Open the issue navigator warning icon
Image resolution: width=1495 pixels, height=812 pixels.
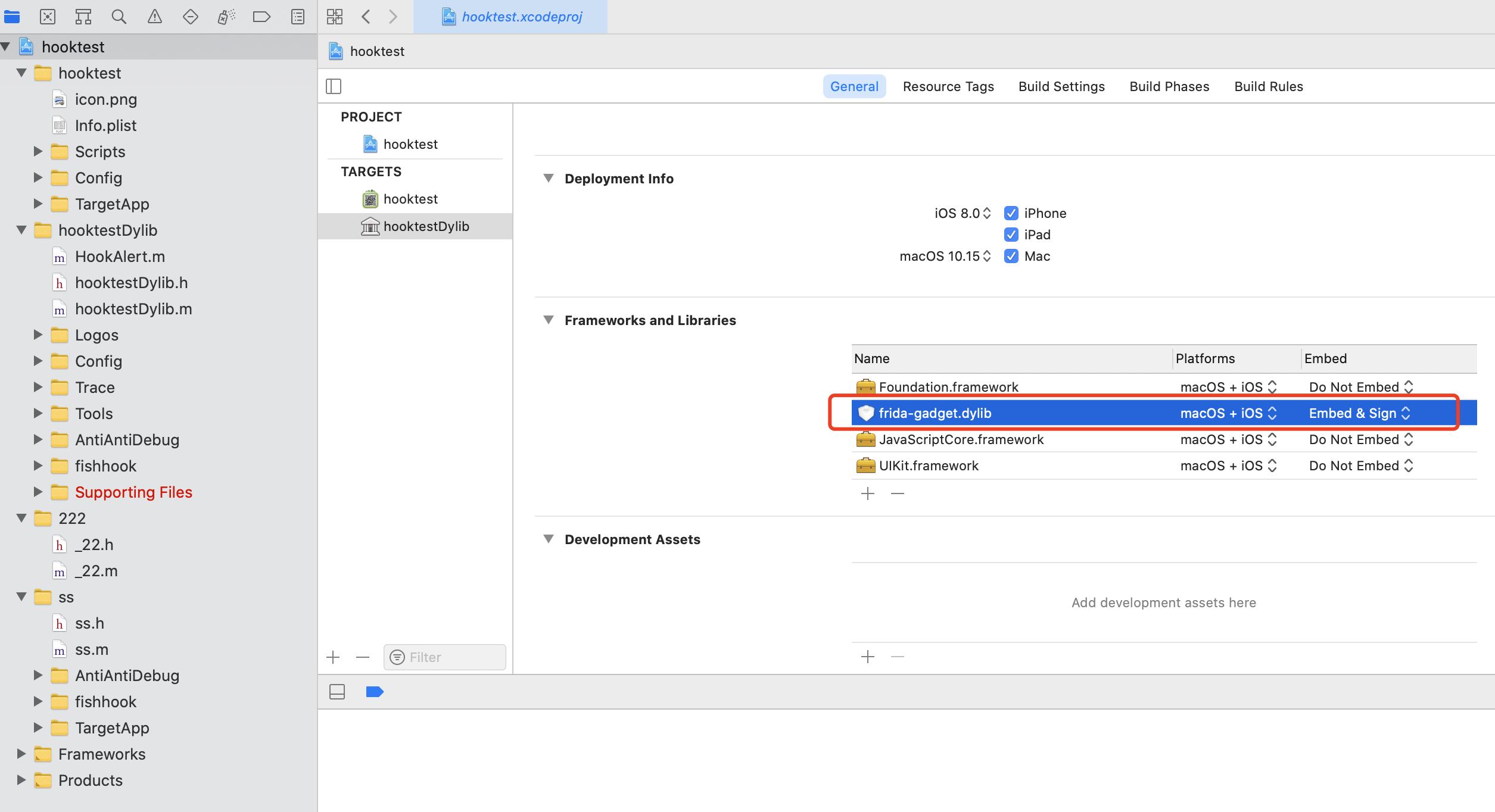click(x=155, y=17)
